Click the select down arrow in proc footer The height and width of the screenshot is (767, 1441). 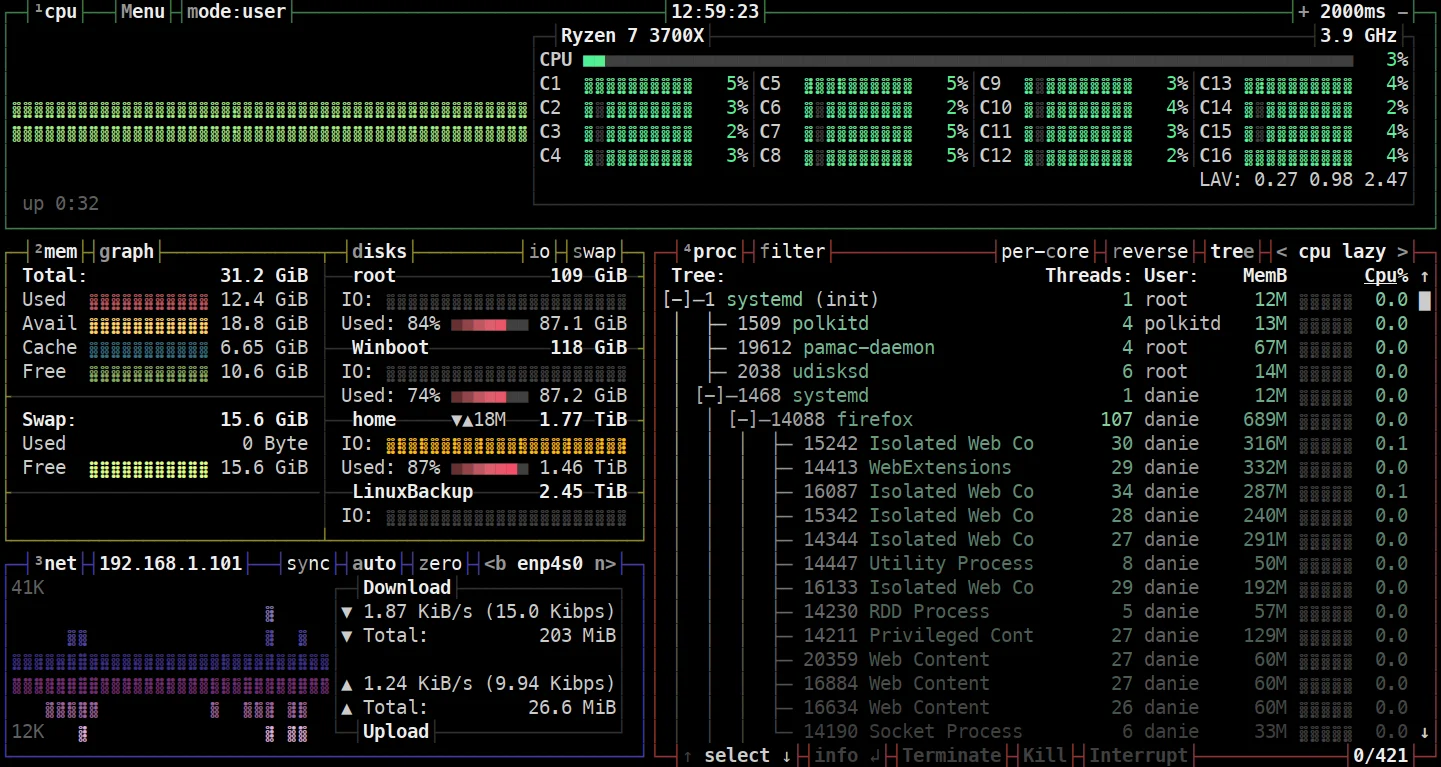785,756
